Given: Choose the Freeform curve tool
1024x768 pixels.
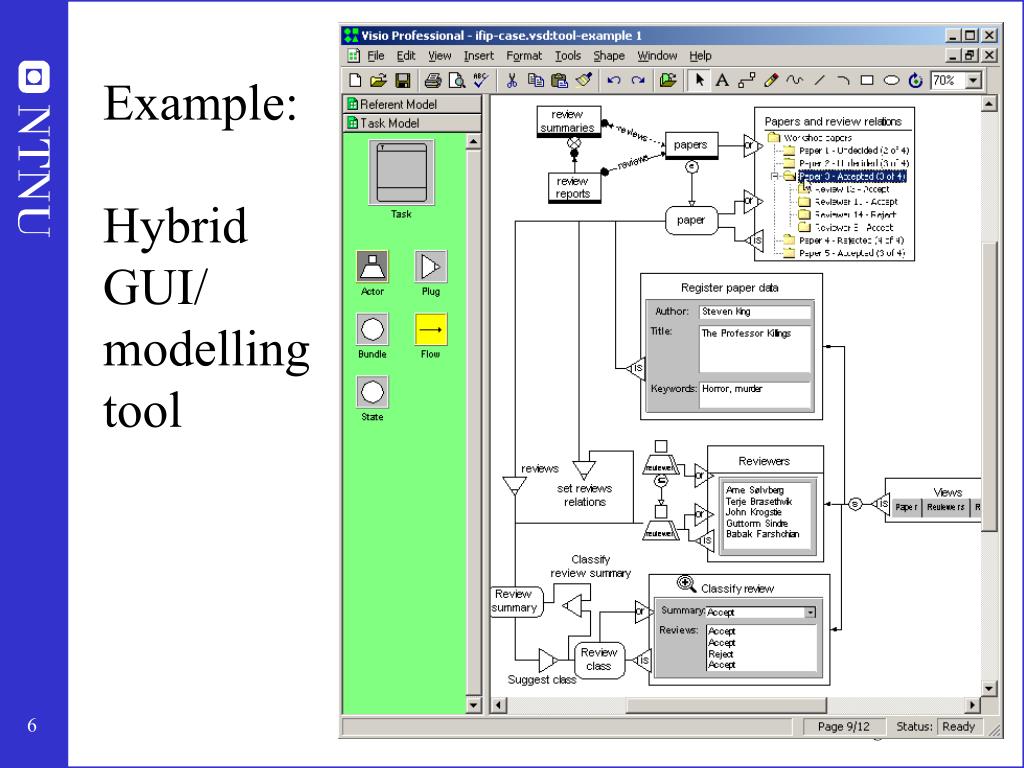Looking at the screenshot, I should click(795, 80).
